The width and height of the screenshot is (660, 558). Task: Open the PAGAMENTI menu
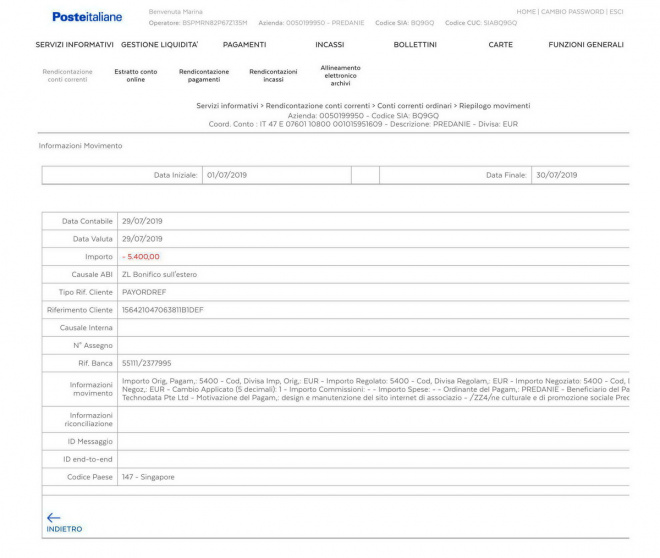(244, 45)
